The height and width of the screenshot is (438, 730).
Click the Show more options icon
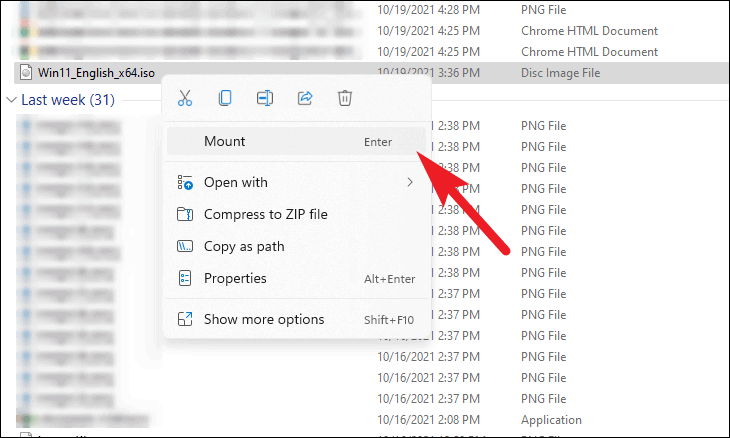[x=185, y=319]
